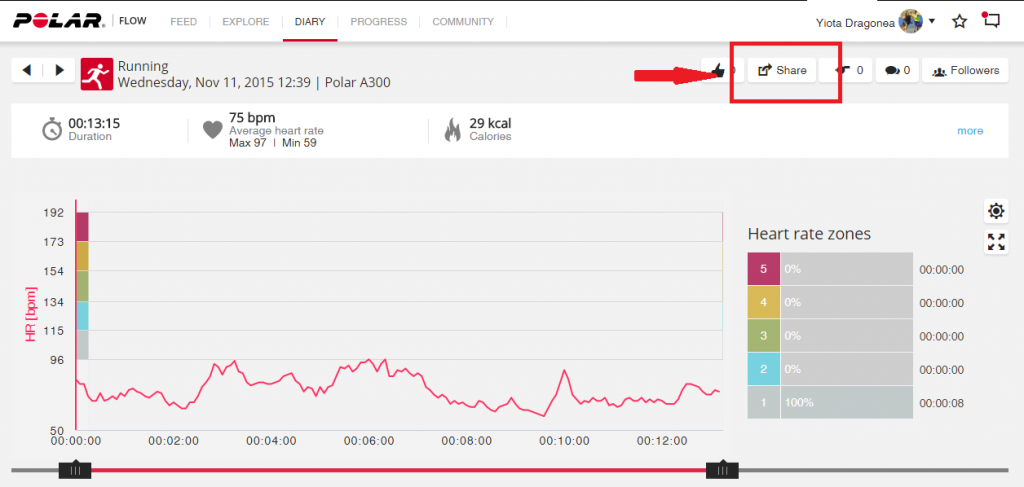This screenshot has width=1024, height=487.
Task: Expand the heart rate graph to fullscreen
Action: [x=996, y=241]
